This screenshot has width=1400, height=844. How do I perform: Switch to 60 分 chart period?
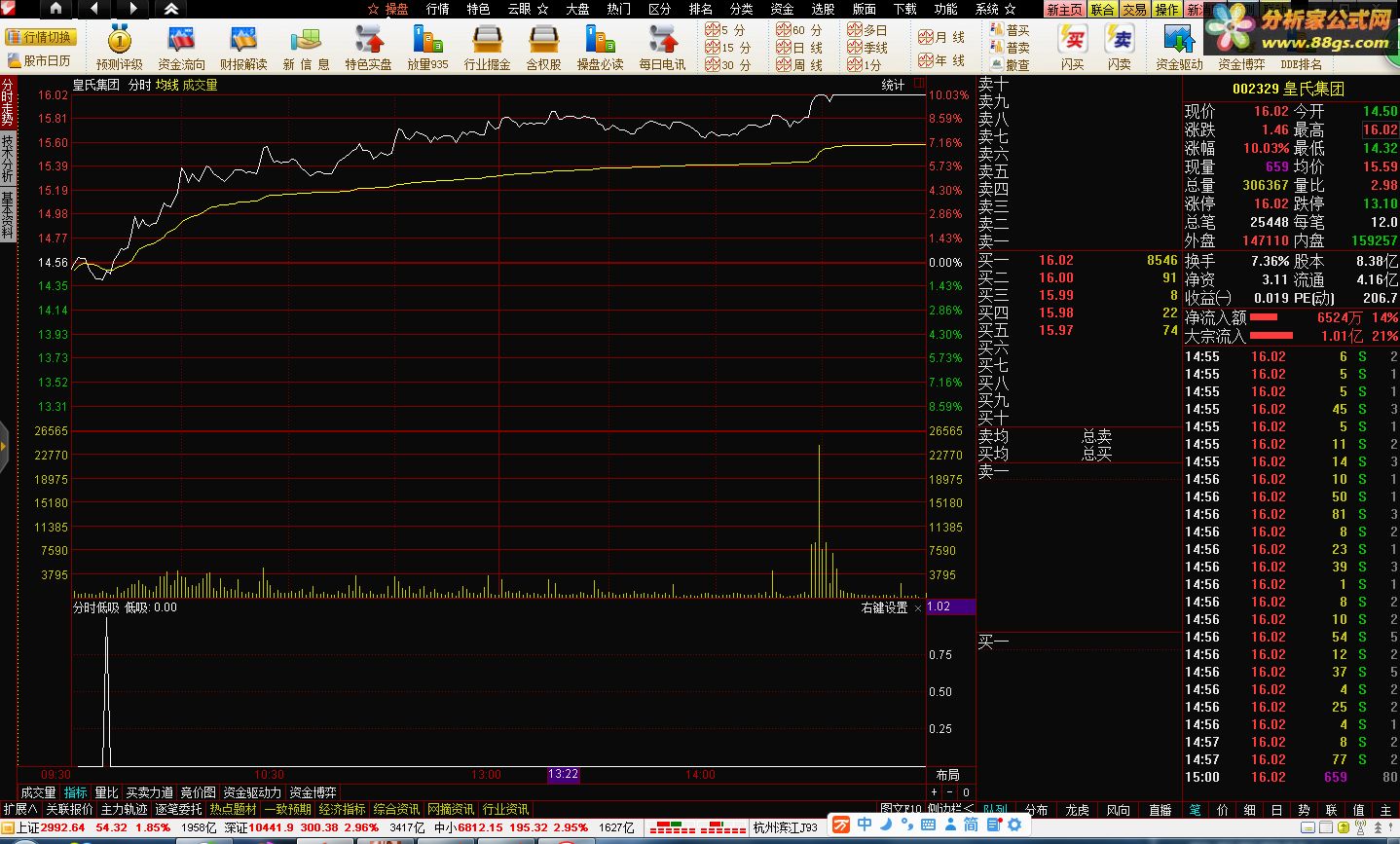click(799, 30)
